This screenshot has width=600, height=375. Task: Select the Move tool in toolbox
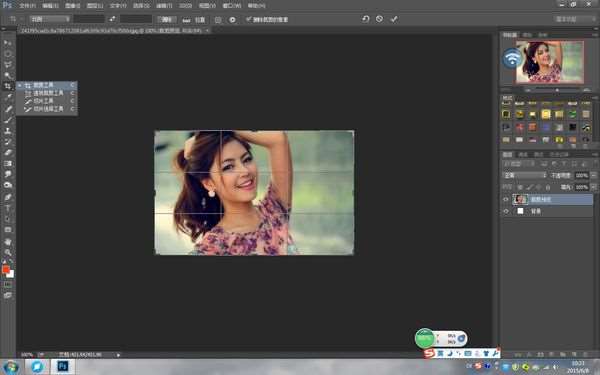(x=8, y=43)
